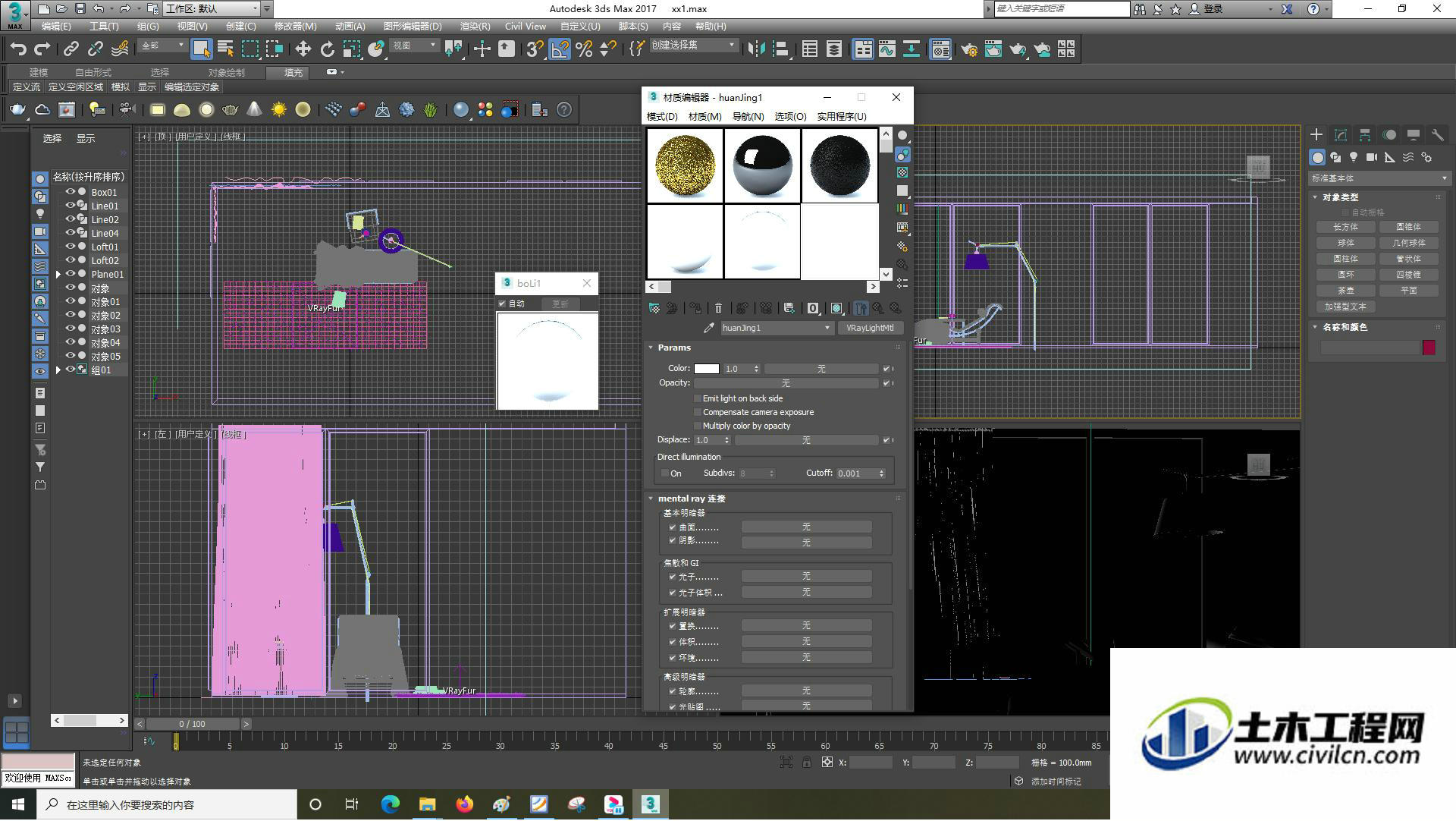Toggle Percent Snap tool

(x=584, y=49)
